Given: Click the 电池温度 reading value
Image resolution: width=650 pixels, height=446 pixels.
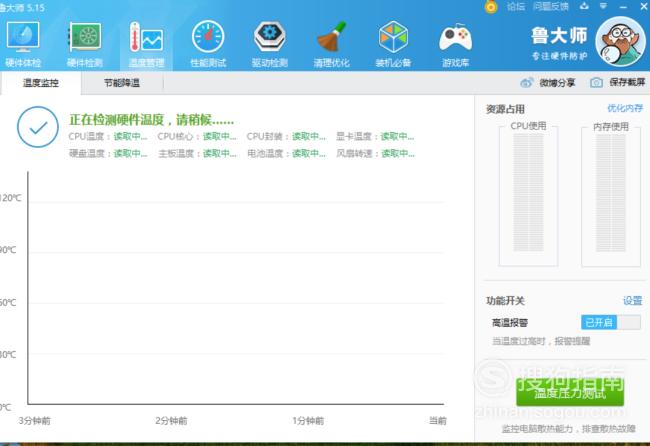Looking at the screenshot, I should tap(309, 154).
